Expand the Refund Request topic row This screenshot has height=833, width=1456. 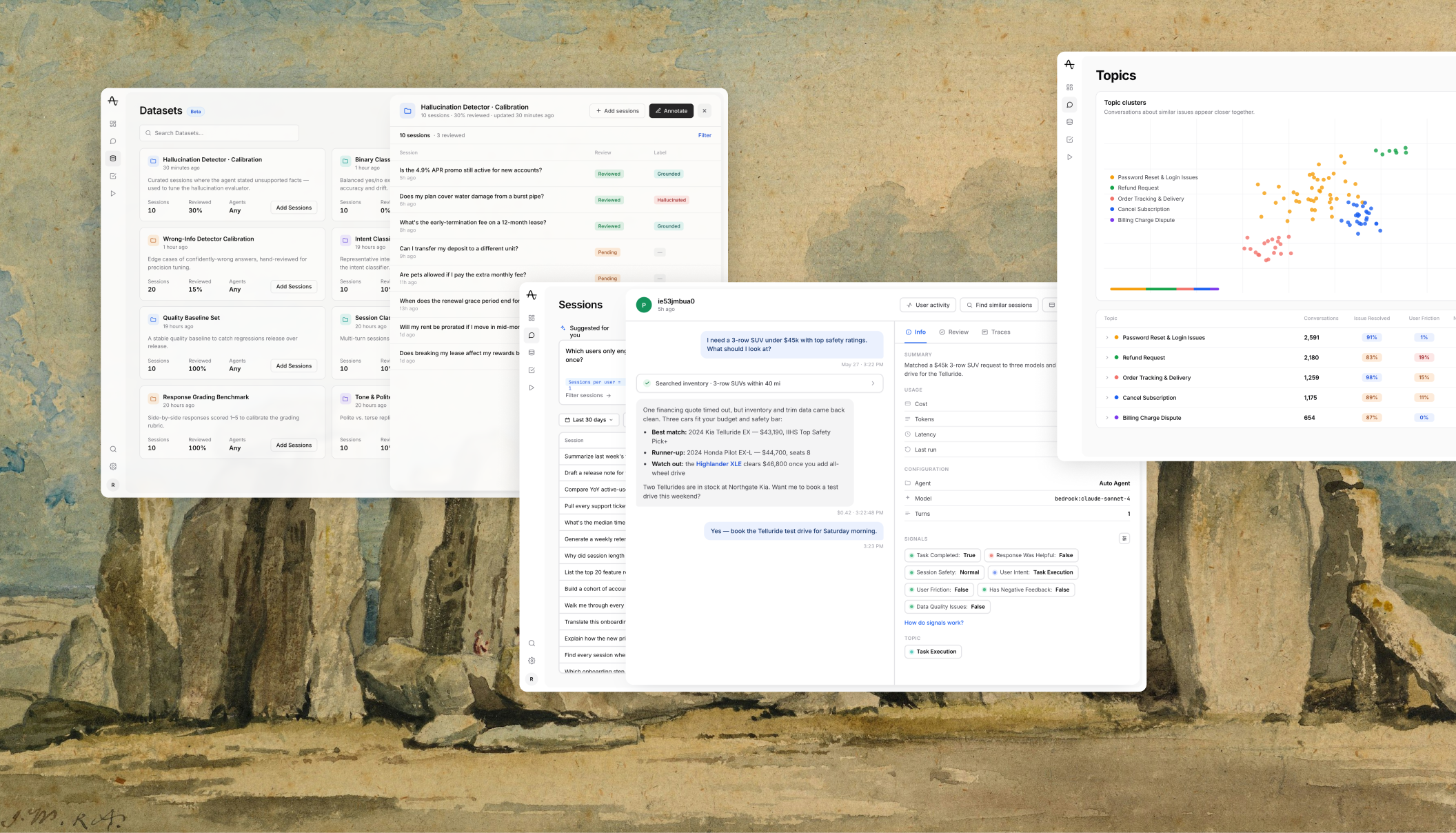(1107, 358)
